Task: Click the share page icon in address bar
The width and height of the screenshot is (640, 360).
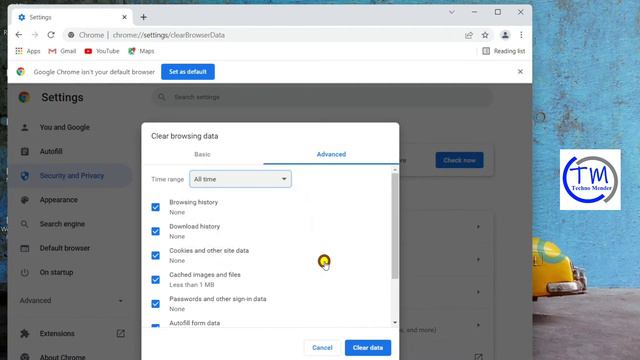Action: point(469,35)
